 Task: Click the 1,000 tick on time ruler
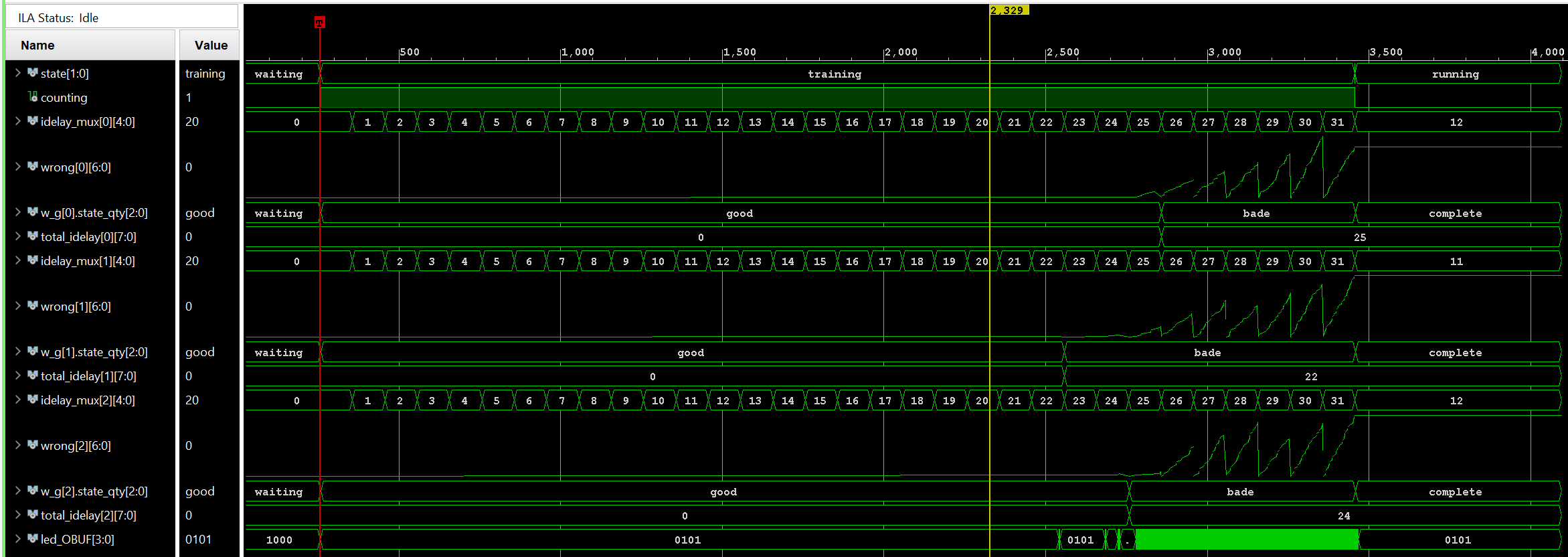click(578, 52)
